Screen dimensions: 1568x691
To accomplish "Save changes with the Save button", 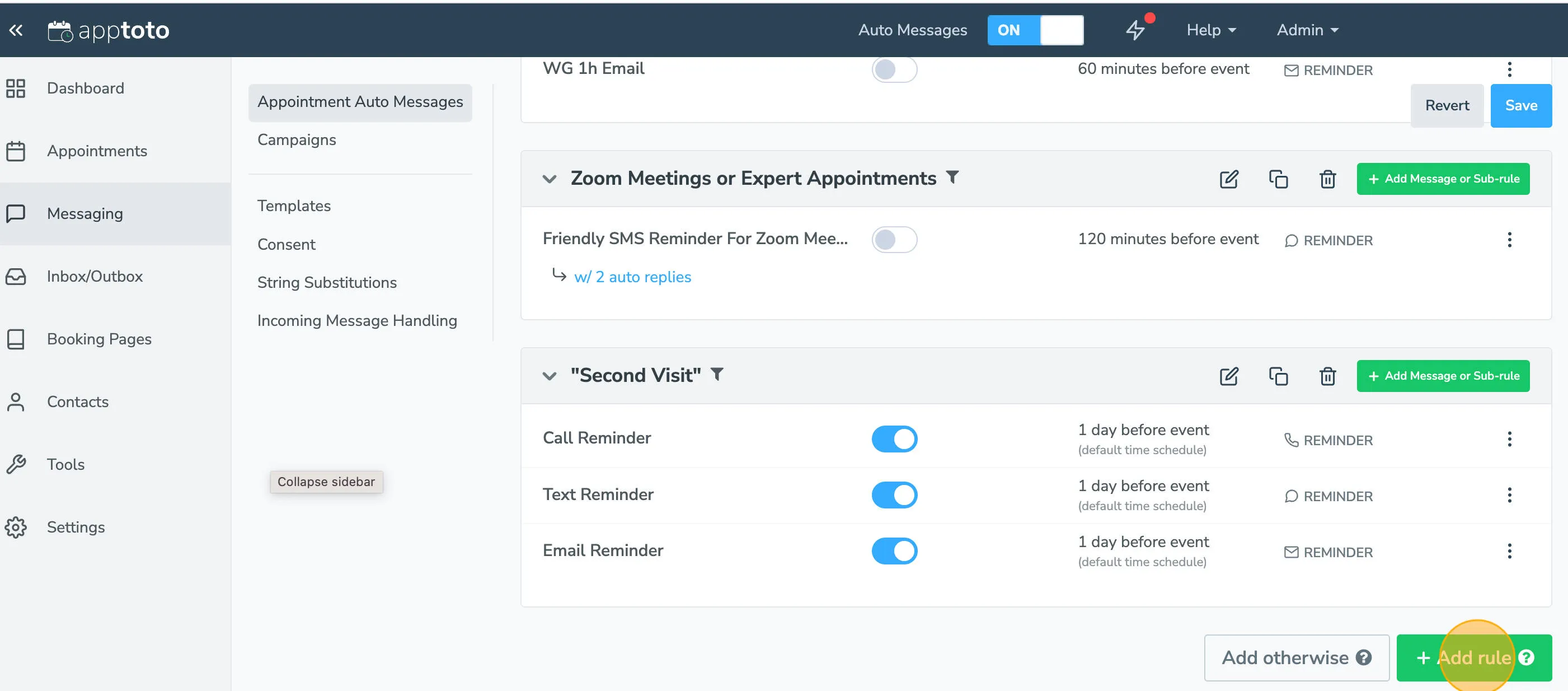I will [x=1520, y=105].
